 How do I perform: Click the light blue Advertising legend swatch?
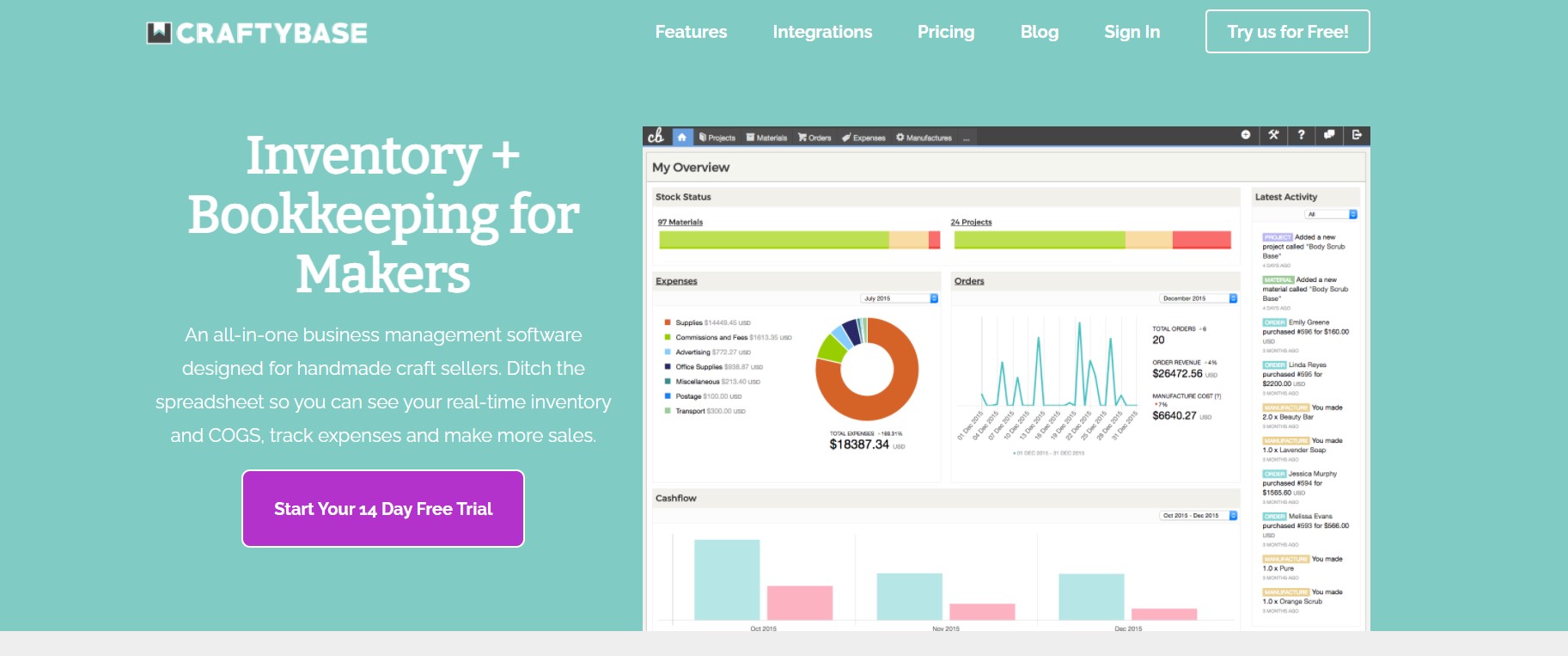click(x=668, y=353)
